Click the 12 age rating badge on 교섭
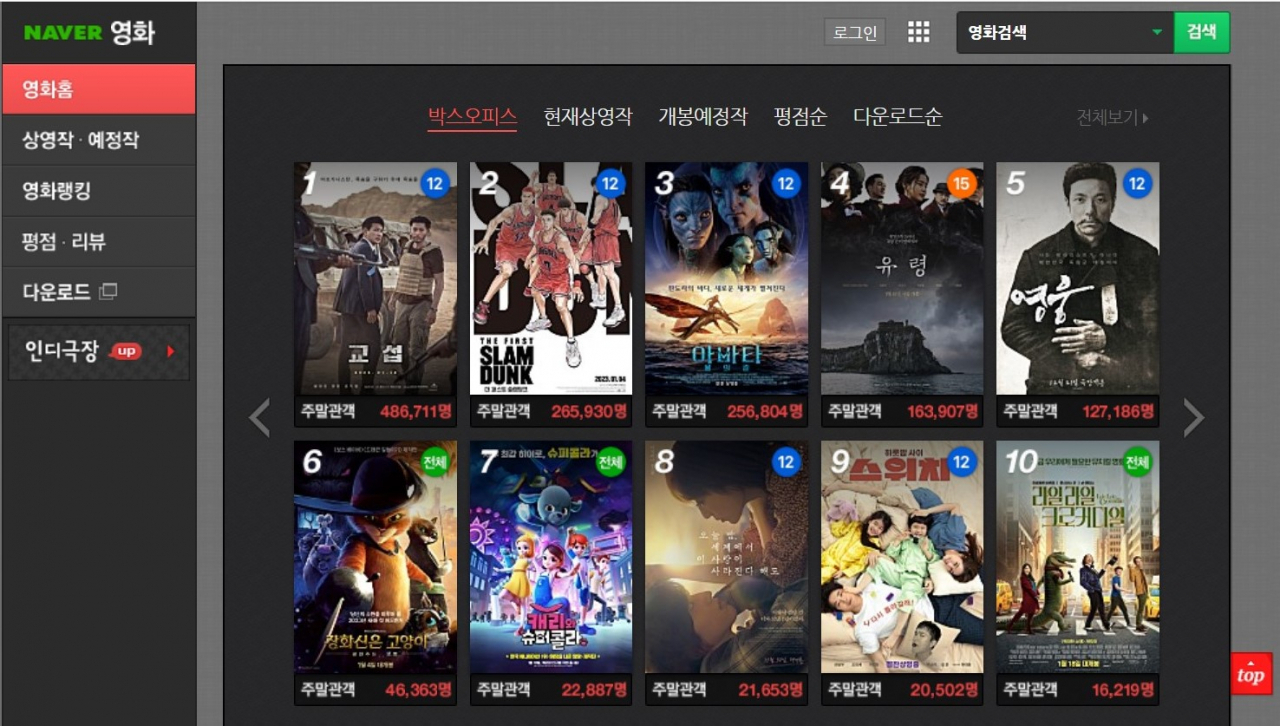Viewport: 1280px width, 726px height. pyautogui.click(x=434, y=184)
